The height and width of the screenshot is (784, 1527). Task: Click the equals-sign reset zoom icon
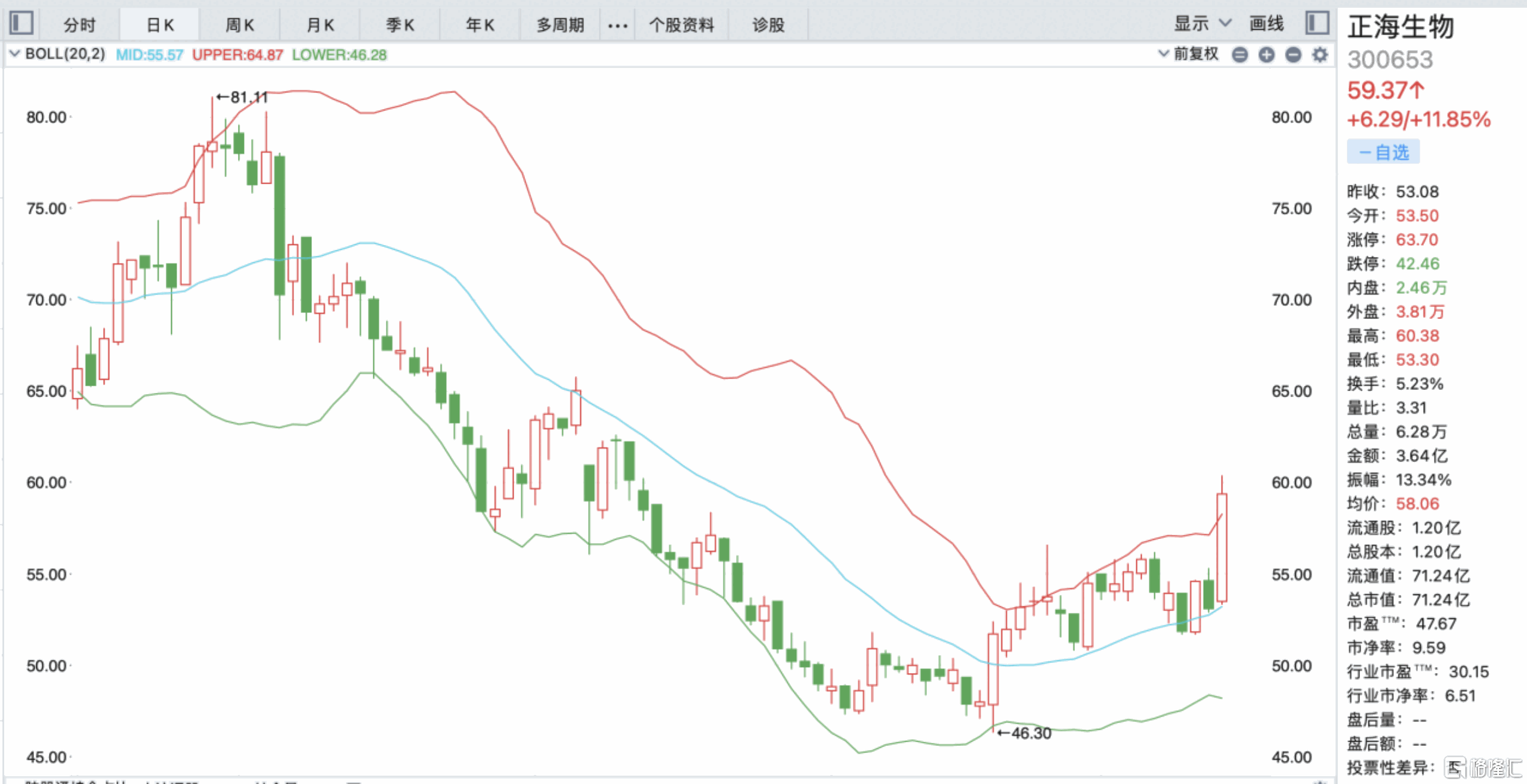(1240, 55)
